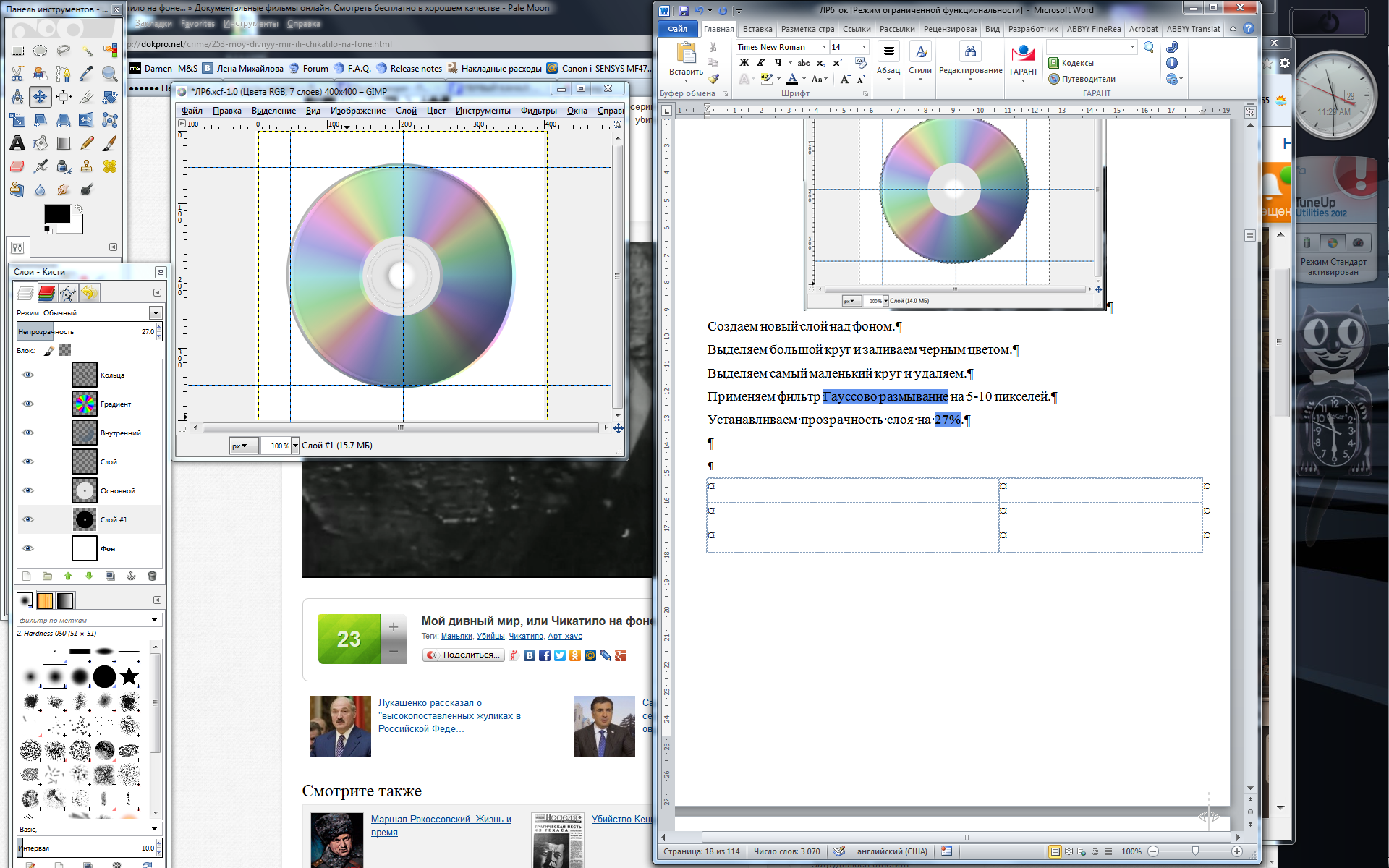This screenshot has height=868, width=1389.
Task: Open the Слой menu in GIMP
Action: [x=406, y=111]
